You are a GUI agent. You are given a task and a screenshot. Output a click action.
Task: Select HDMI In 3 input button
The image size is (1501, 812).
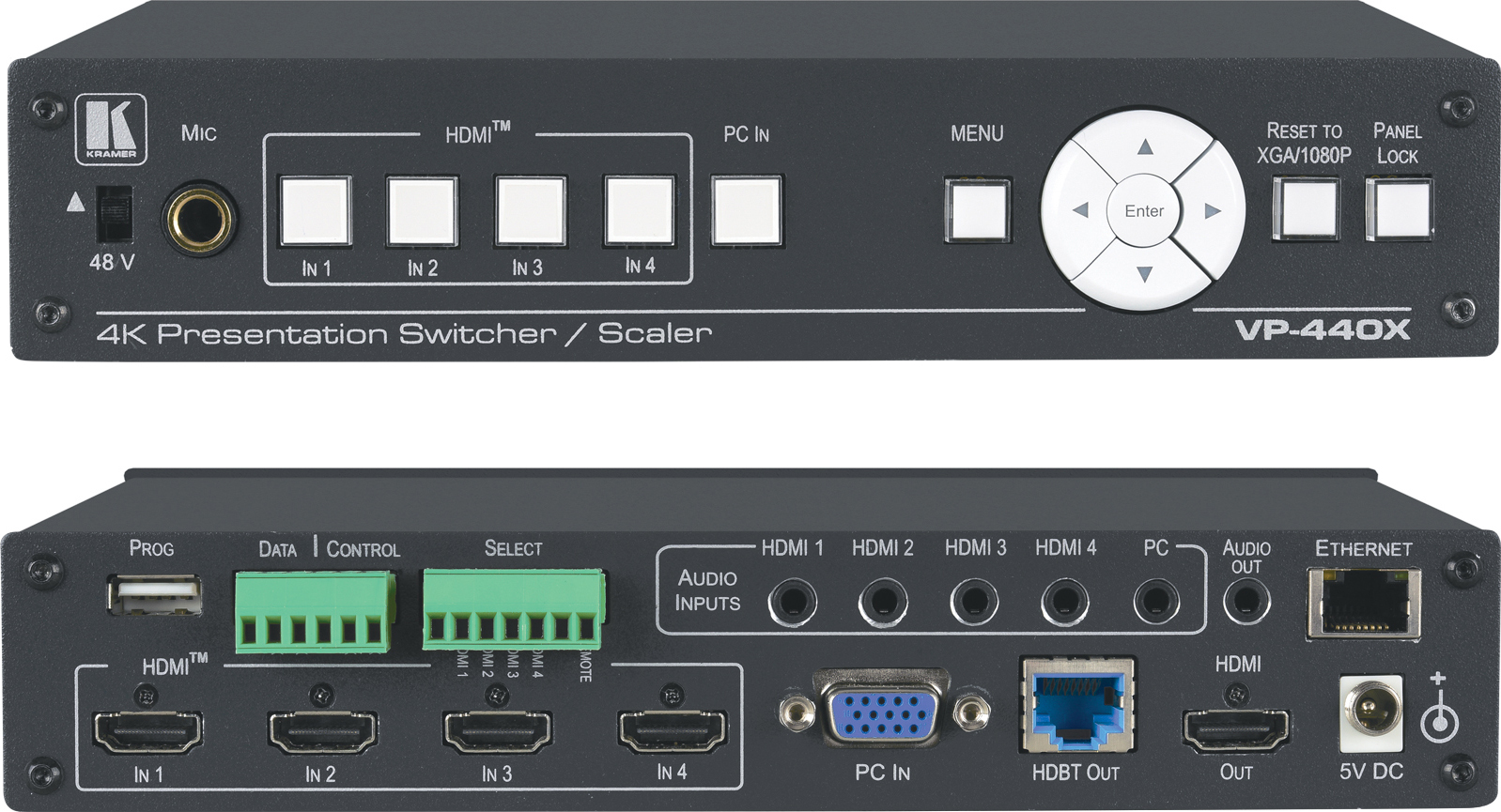(x=531, y=210)
